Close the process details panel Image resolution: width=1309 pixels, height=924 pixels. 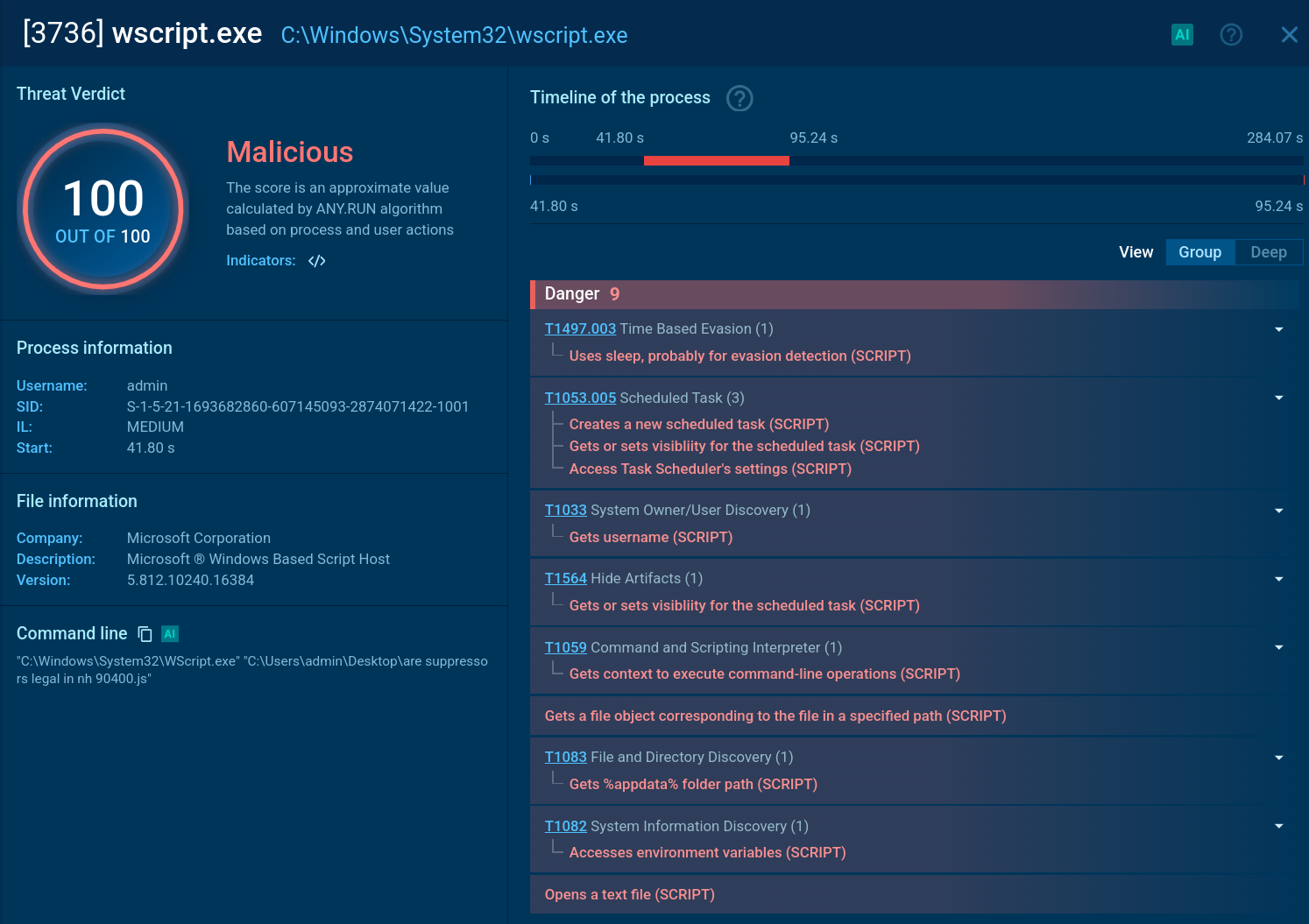click(x=1289, y=35)
